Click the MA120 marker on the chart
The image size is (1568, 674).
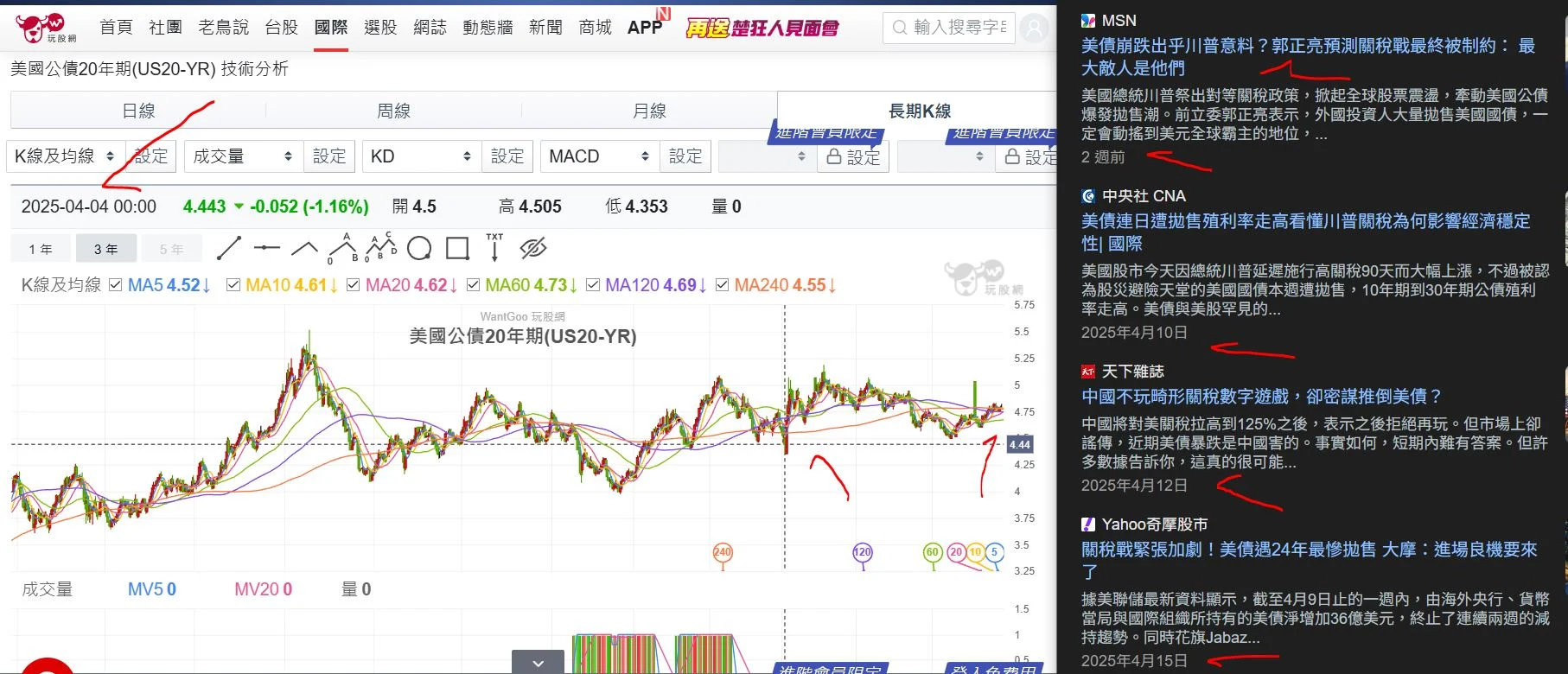[x=862, y=554]
